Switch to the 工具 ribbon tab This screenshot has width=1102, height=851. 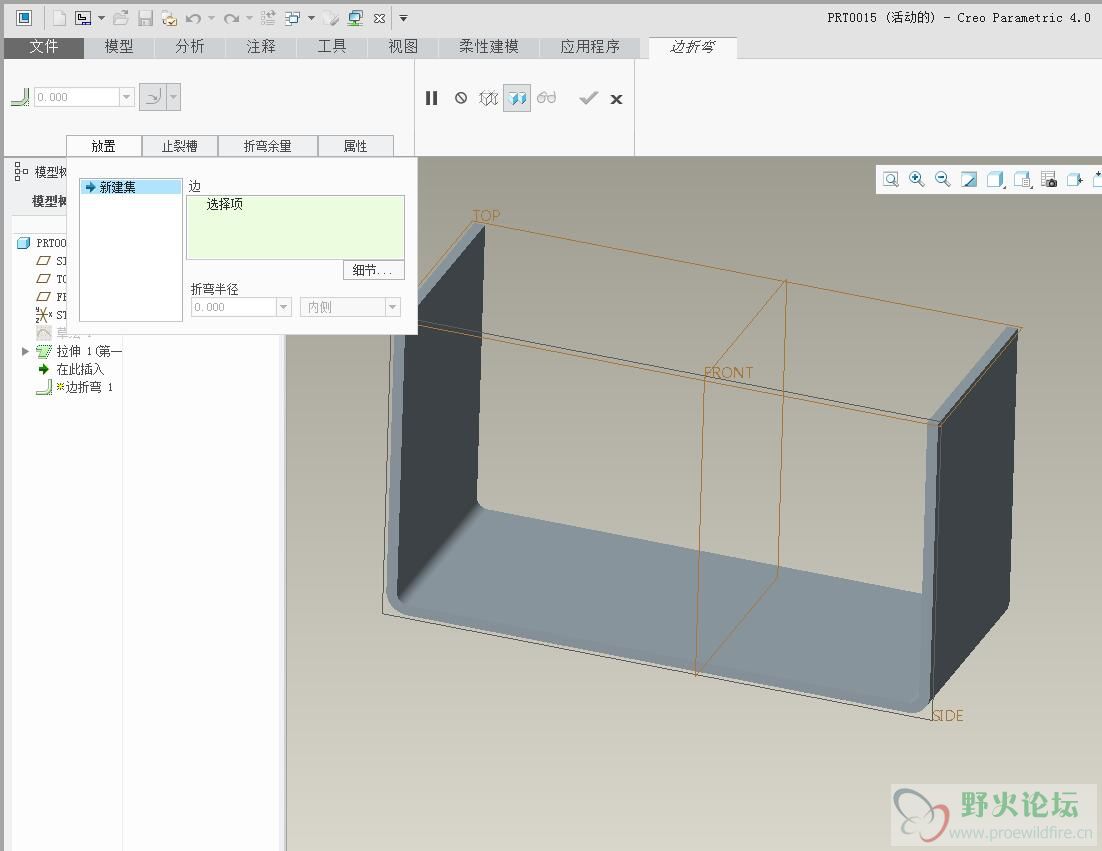tap(332, 47)
